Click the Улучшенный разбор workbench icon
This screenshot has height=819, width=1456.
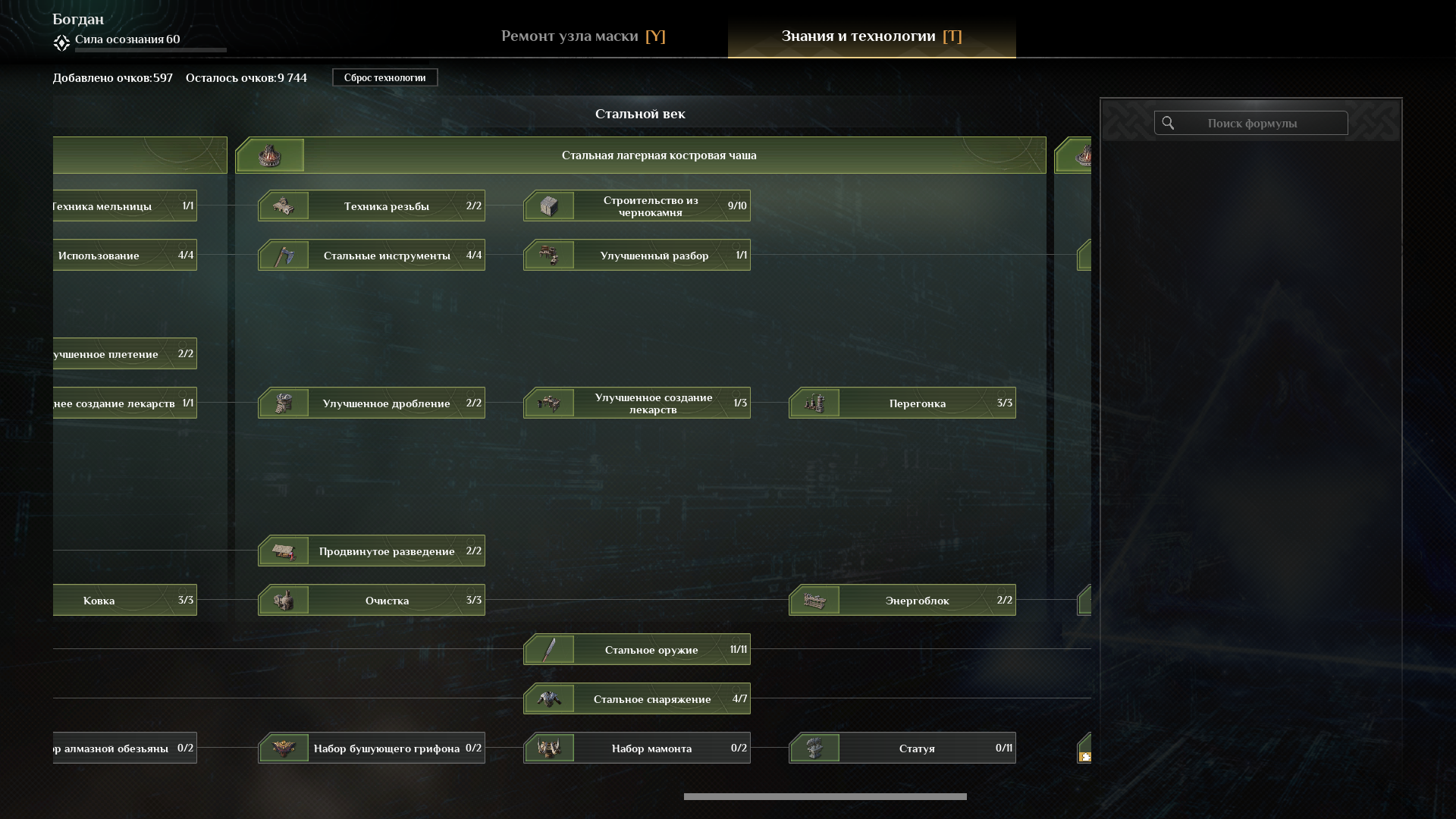point(549,256)
